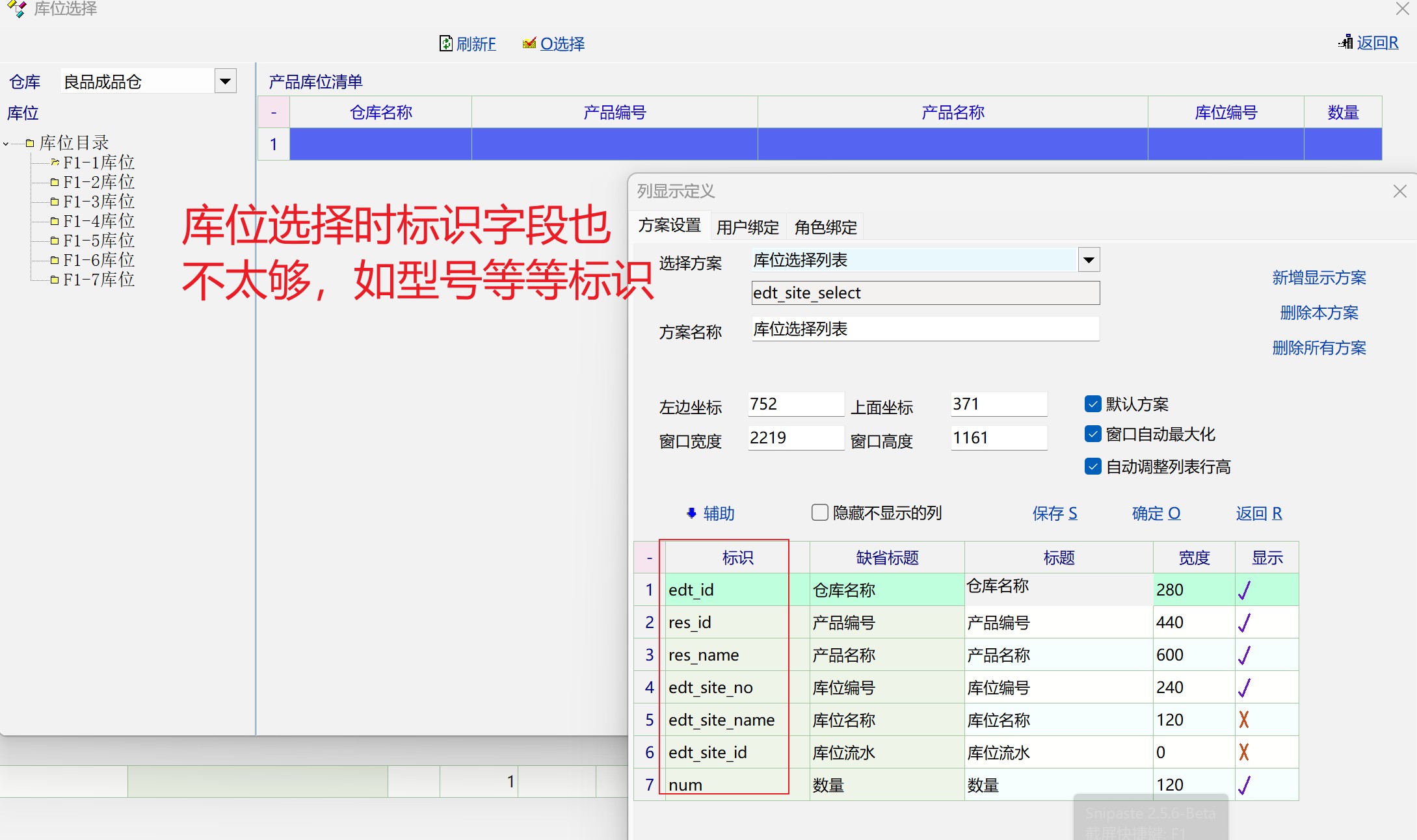The width and height of the screenshot is (1417, 840).
Task: Open the 选择方案 dropdown arrow
Action: coord(1089,260)
